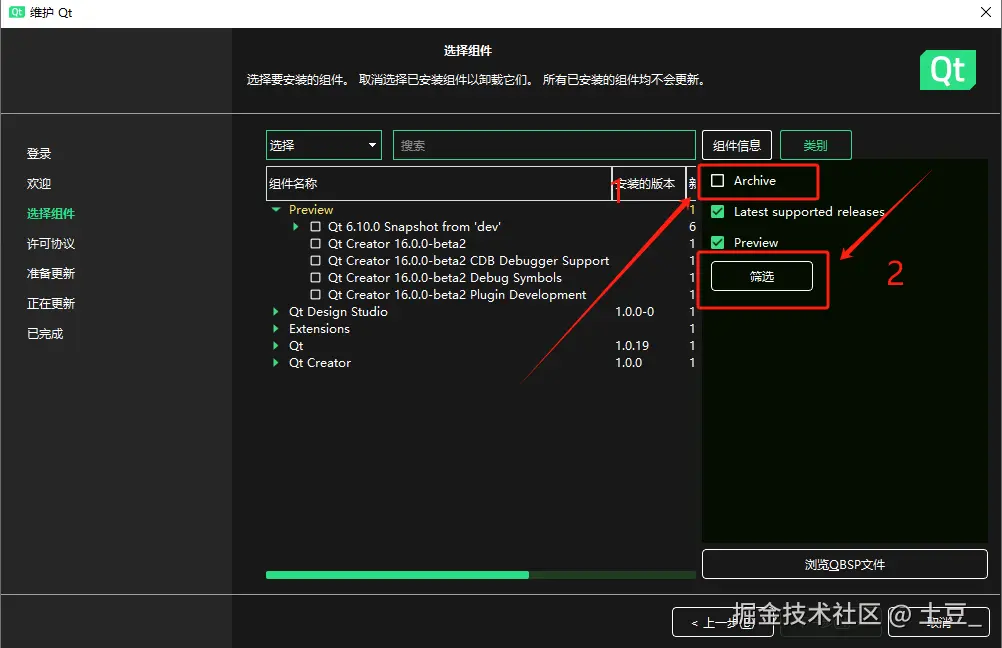
Task: Select 欢迎 step in sidebar
Action: point(39,183)
